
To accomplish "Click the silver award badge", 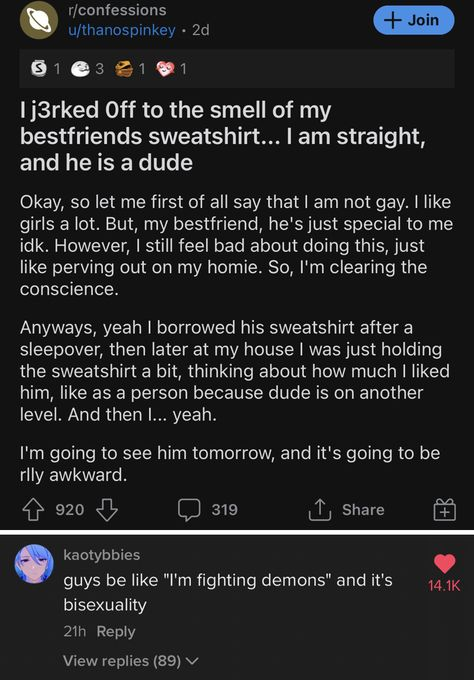I will pos(39,69).
